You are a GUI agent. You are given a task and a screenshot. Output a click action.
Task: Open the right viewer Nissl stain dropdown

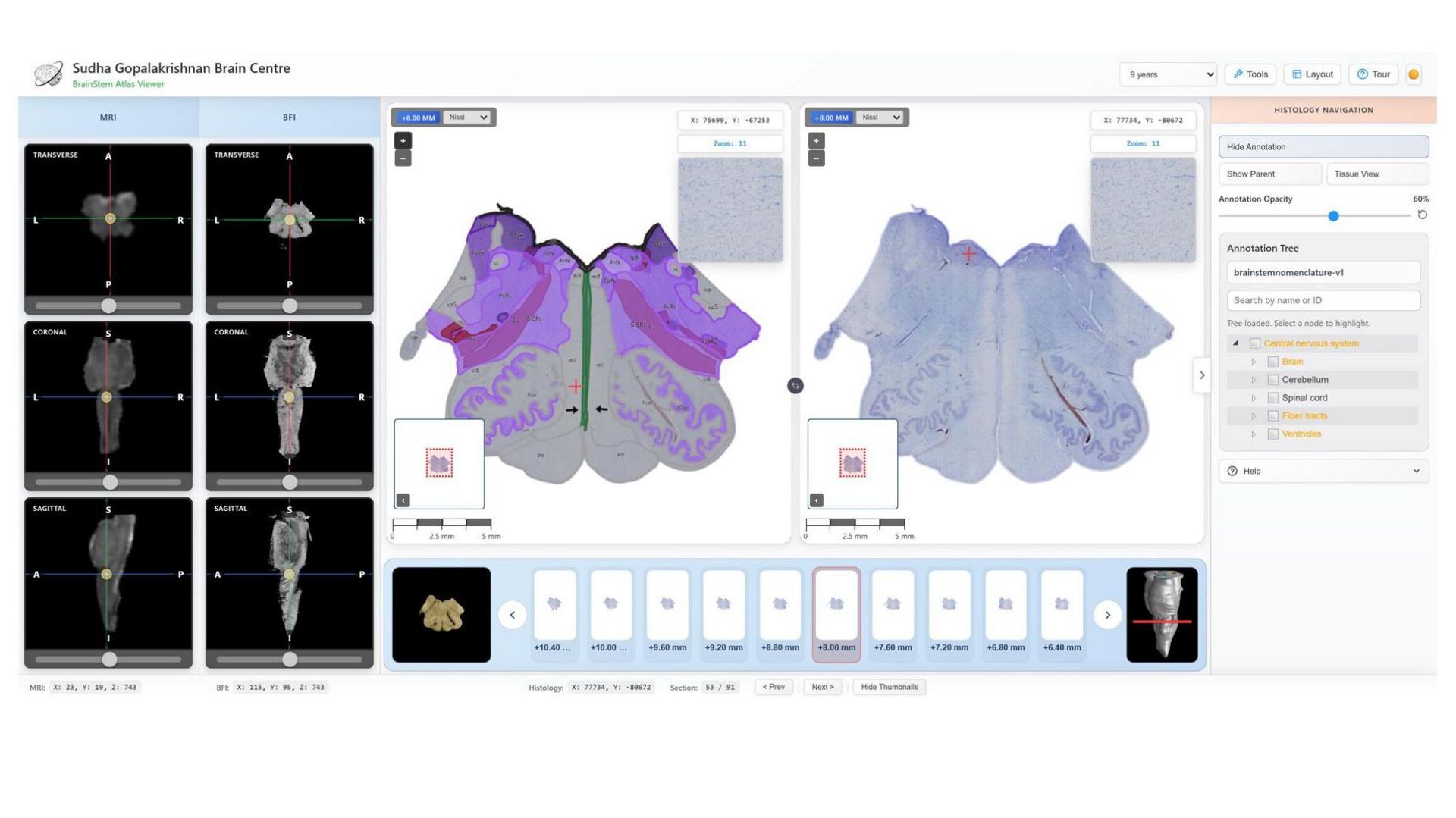[880, 118]
